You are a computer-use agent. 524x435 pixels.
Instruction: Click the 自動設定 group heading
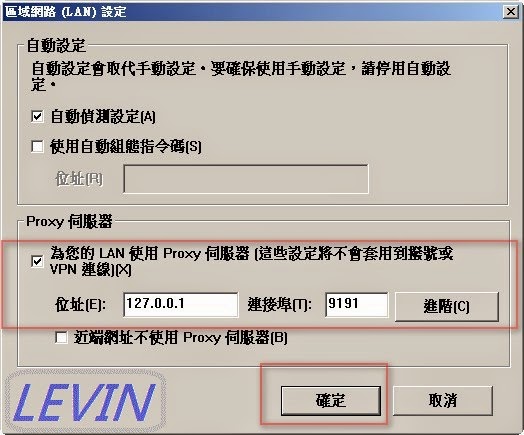56,45
